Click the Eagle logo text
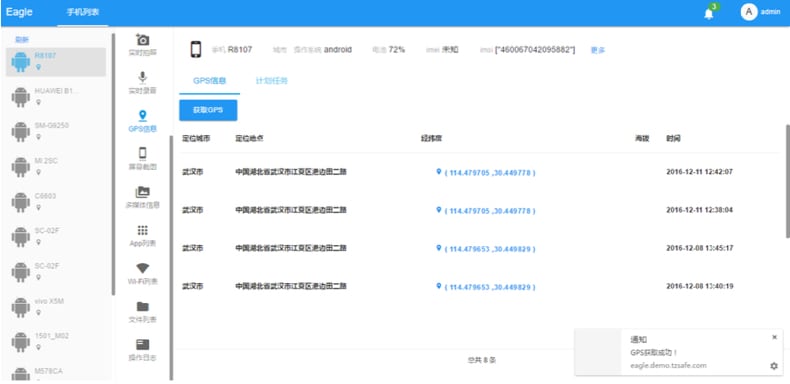Screen dimensions: 790x384 tap(19, 12)
